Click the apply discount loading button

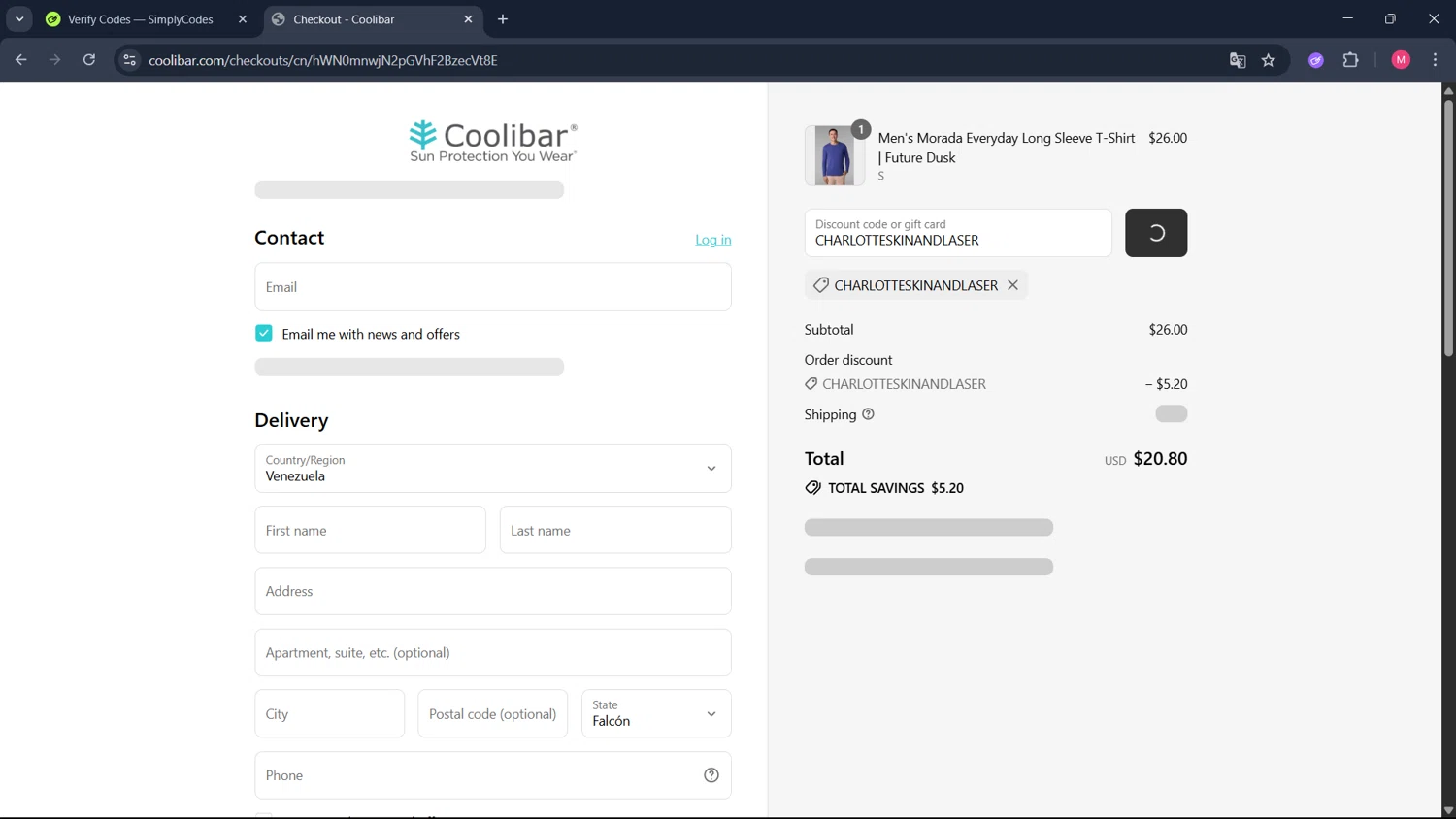point(1156,233)
